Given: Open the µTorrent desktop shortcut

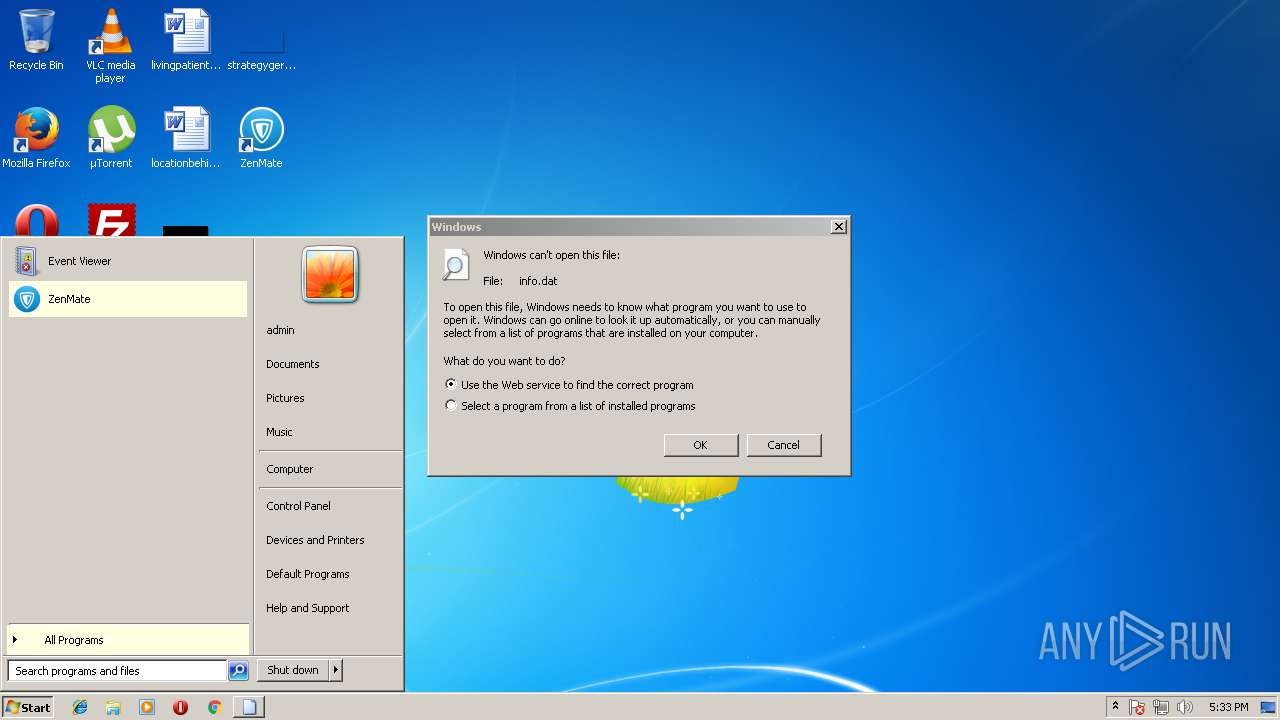Looking at the screenshot, I should [111, 138].
